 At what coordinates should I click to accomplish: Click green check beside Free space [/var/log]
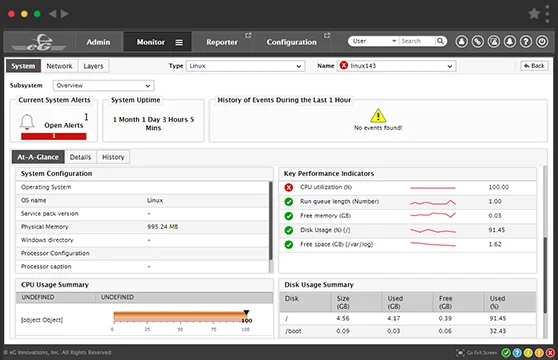point(289,244)
